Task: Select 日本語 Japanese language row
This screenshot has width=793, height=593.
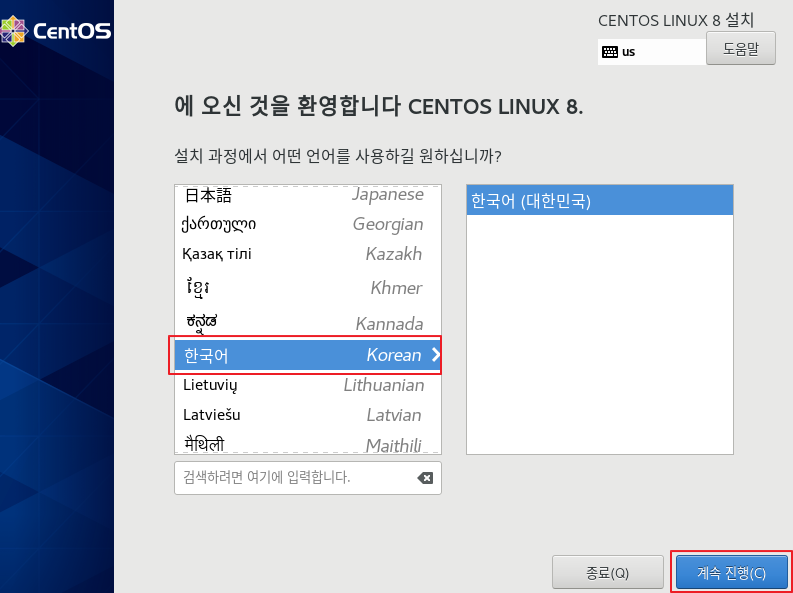Action: coord(307,195)
